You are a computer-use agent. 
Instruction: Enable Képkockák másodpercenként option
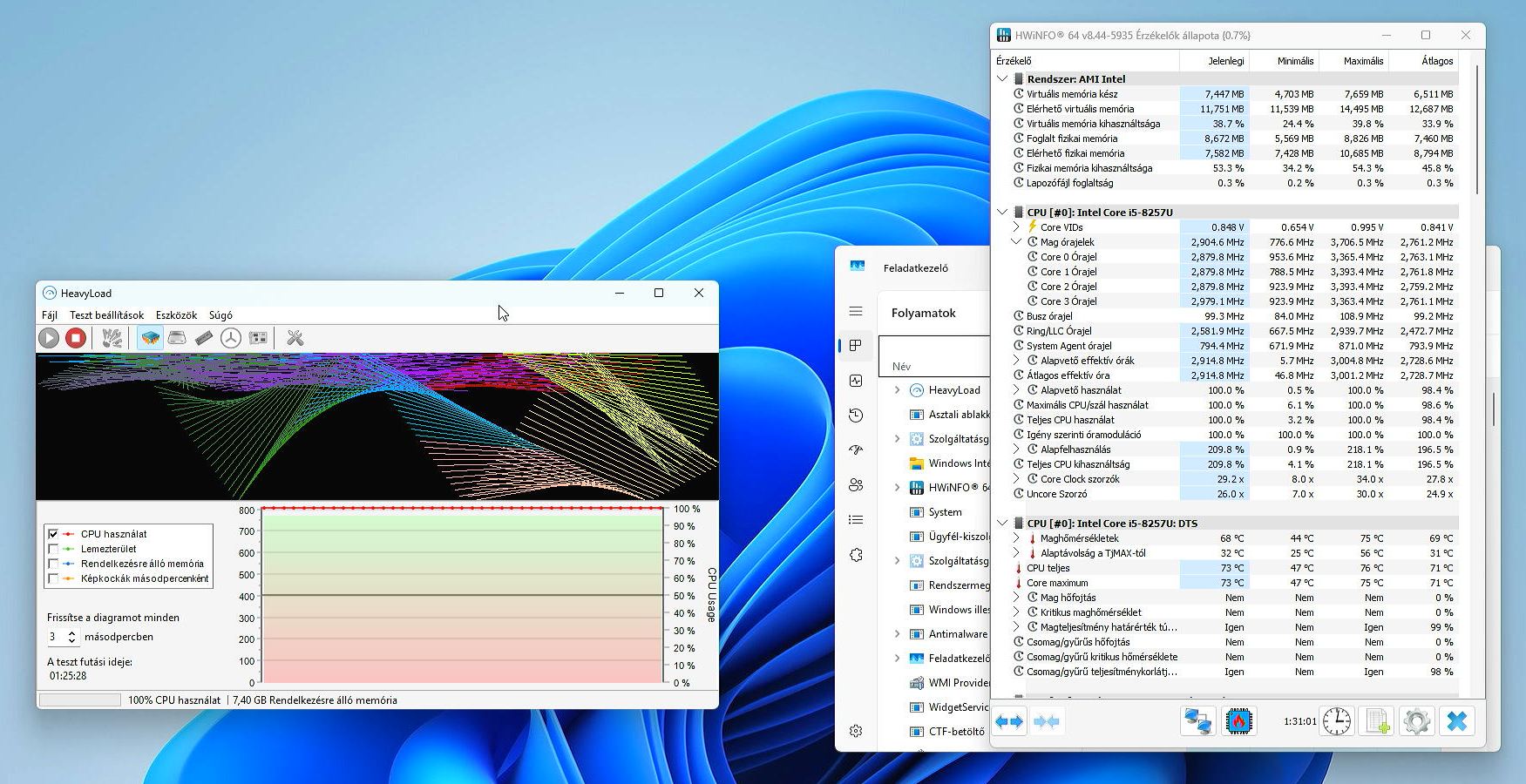[55, 576]
